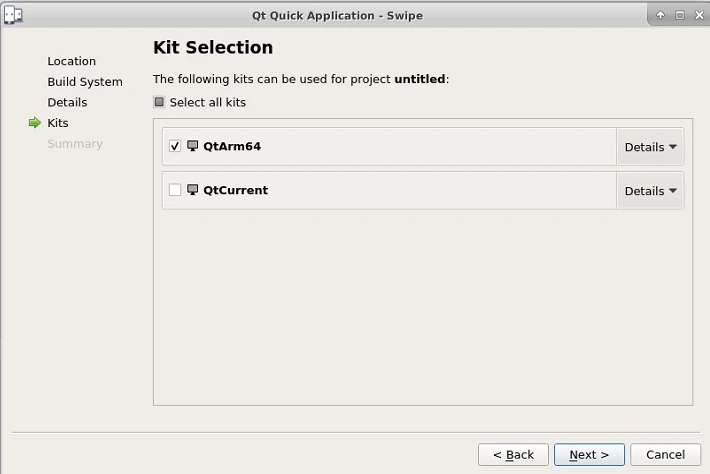Expand Details for the QtCurrent kit
The width and height of the screenshot is (710, 474).
click(650, 191)
